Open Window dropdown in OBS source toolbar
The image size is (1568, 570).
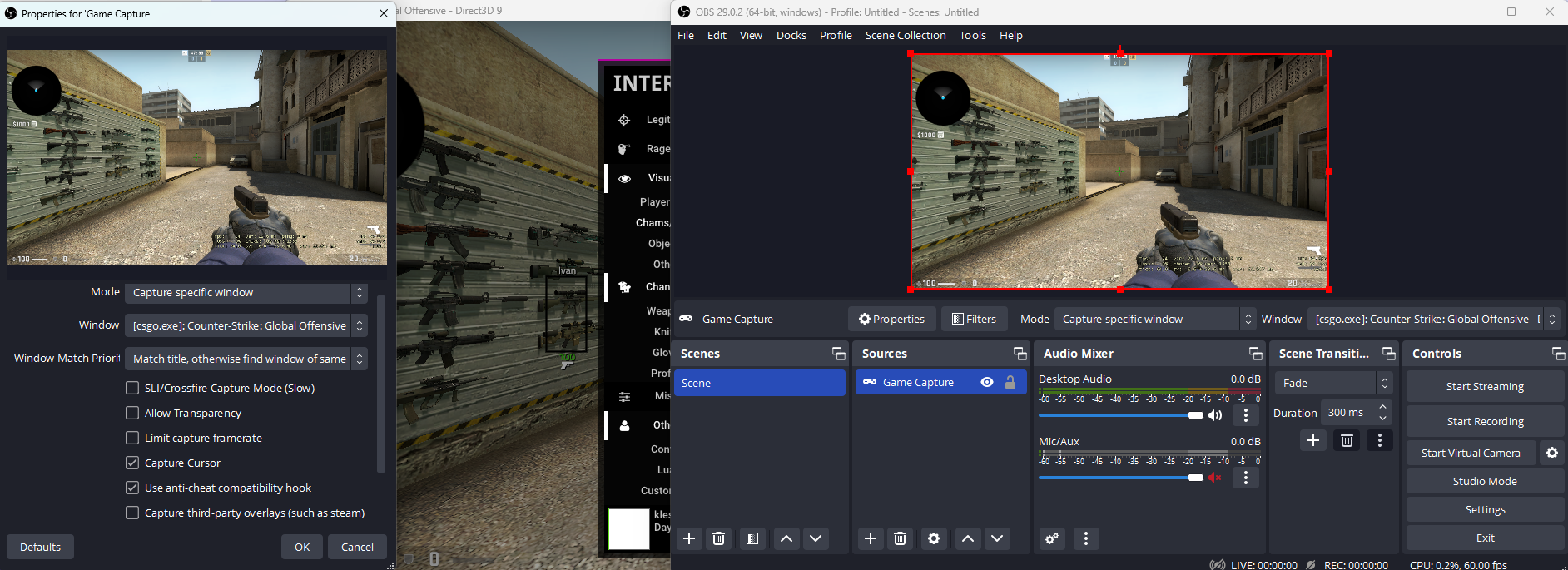point(1433,319)
